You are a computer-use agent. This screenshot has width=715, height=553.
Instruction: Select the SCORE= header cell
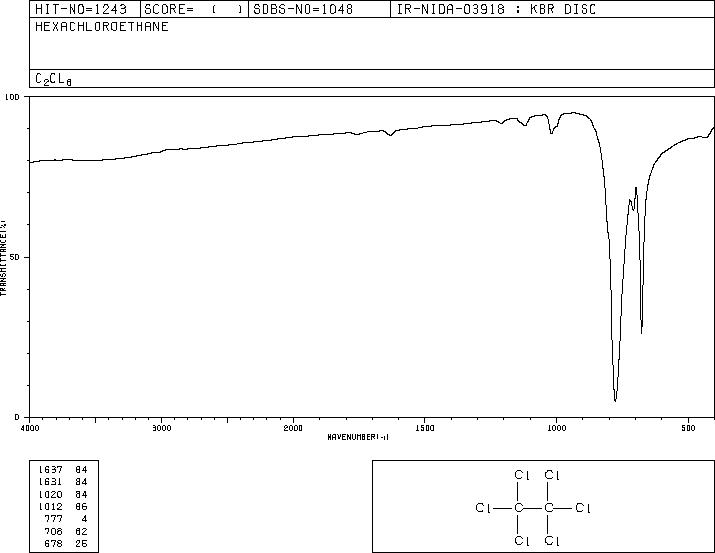[194, 9]
